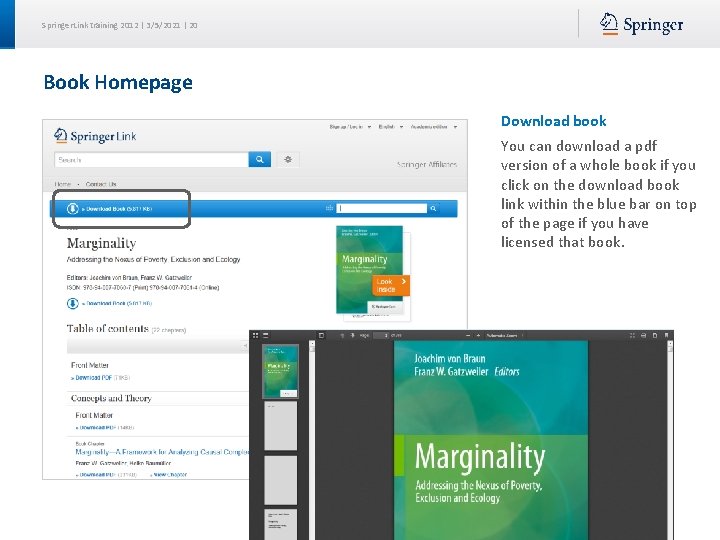Open the Contact Us link
Image resolution: width=720 pixels, height=540 pixels.
click(101, 184)
